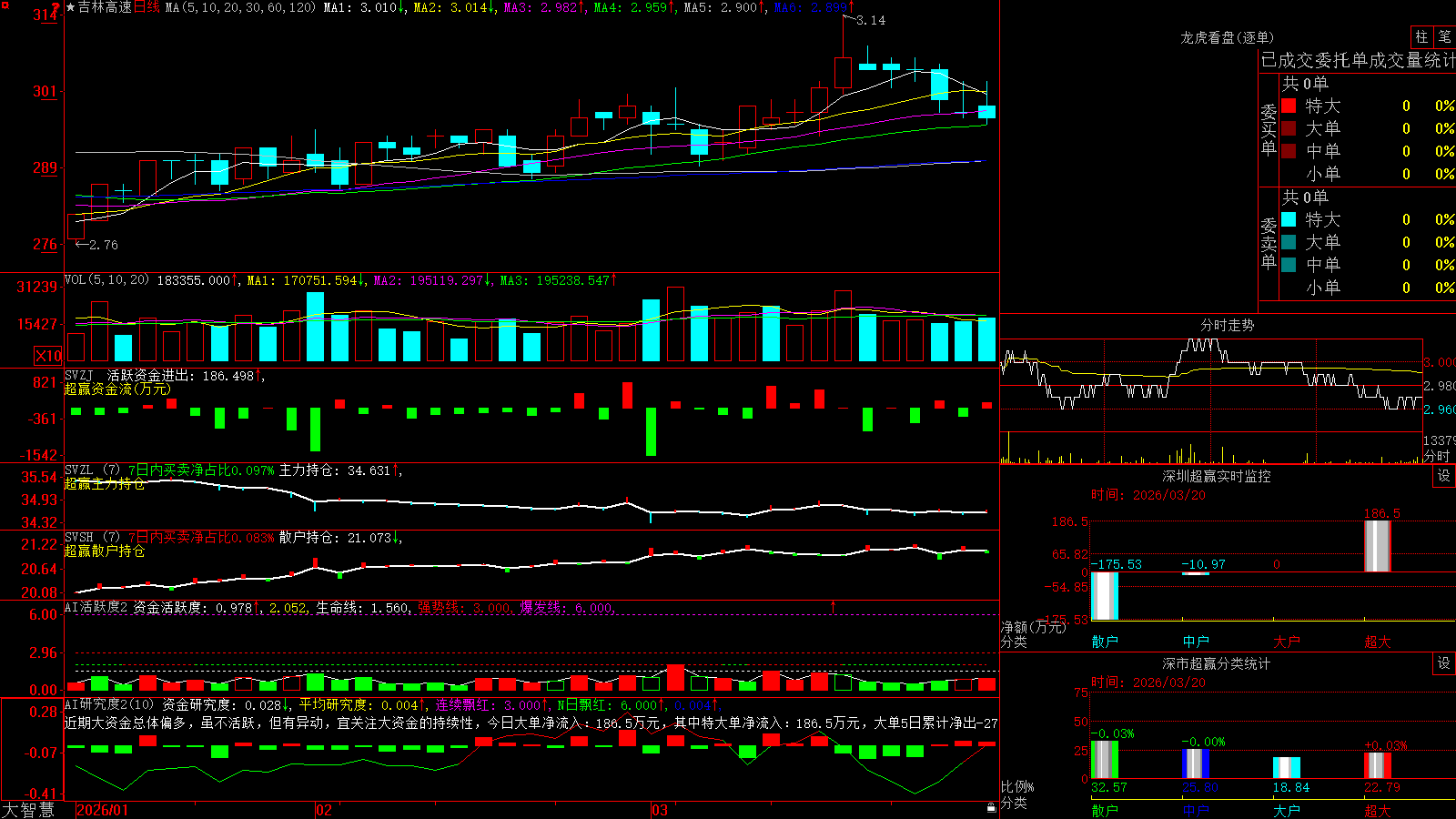Switch 龙虎看盘 to 笔 (tick) mode
The image size is (1456, 819).
pyautogui.click(x=1445, y=36)
